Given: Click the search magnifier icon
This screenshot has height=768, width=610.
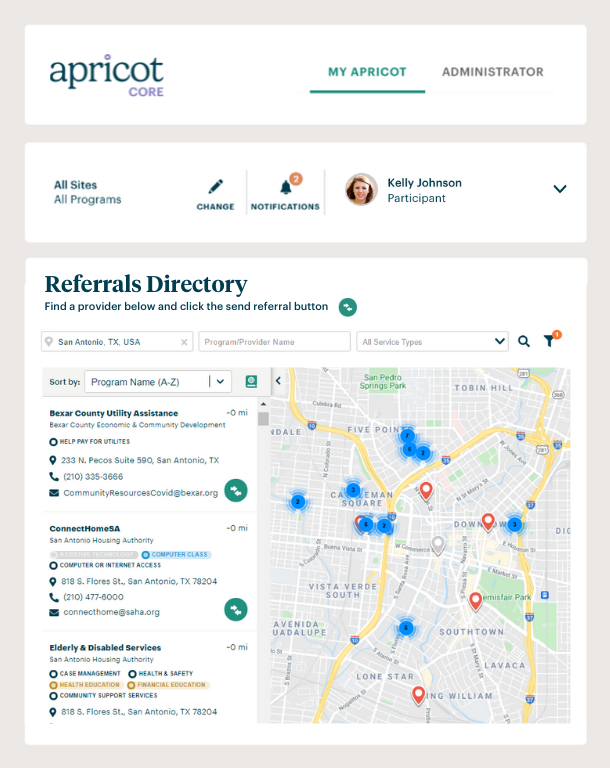Looking at the screenshot, I should pos(524,342).
